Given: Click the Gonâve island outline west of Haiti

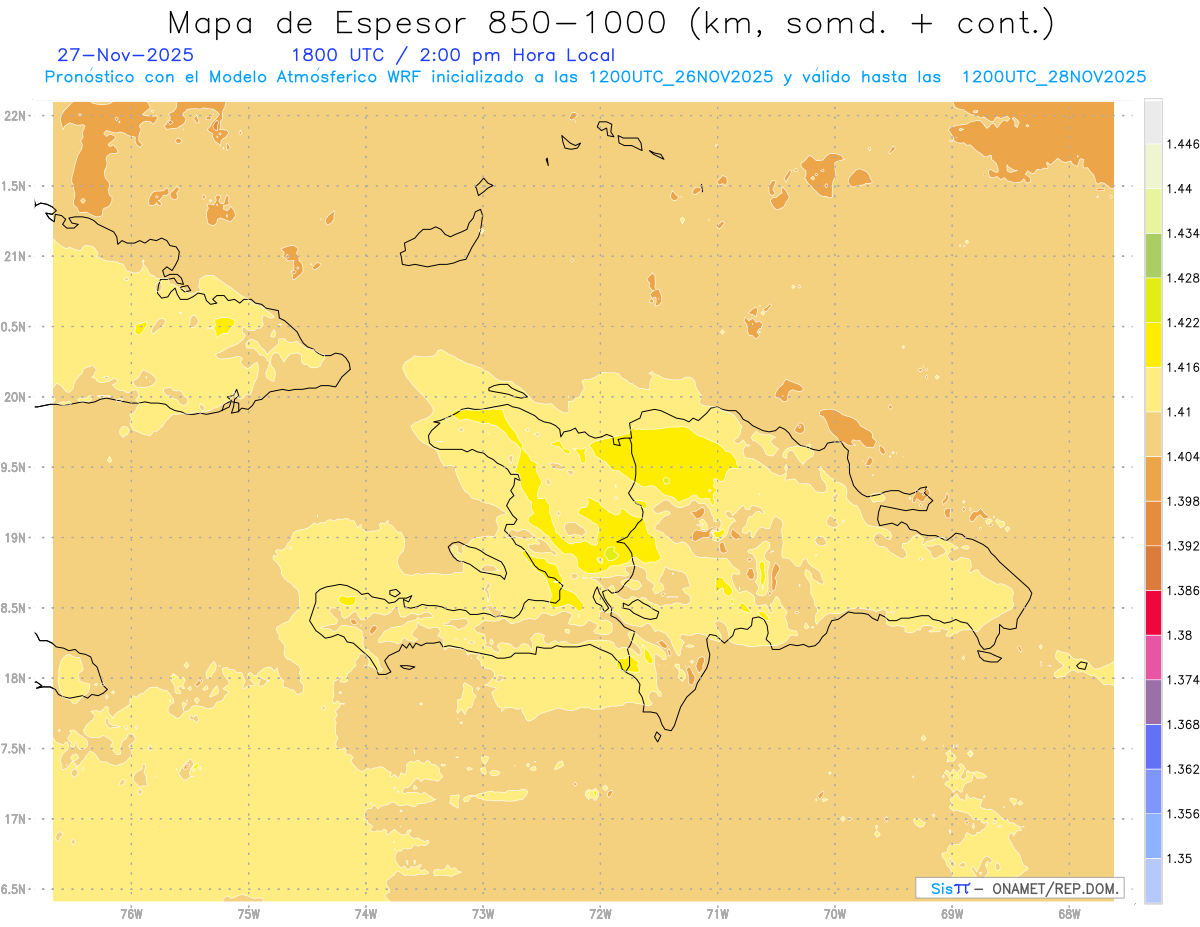Looking at the screenshot, I should 477,559.
